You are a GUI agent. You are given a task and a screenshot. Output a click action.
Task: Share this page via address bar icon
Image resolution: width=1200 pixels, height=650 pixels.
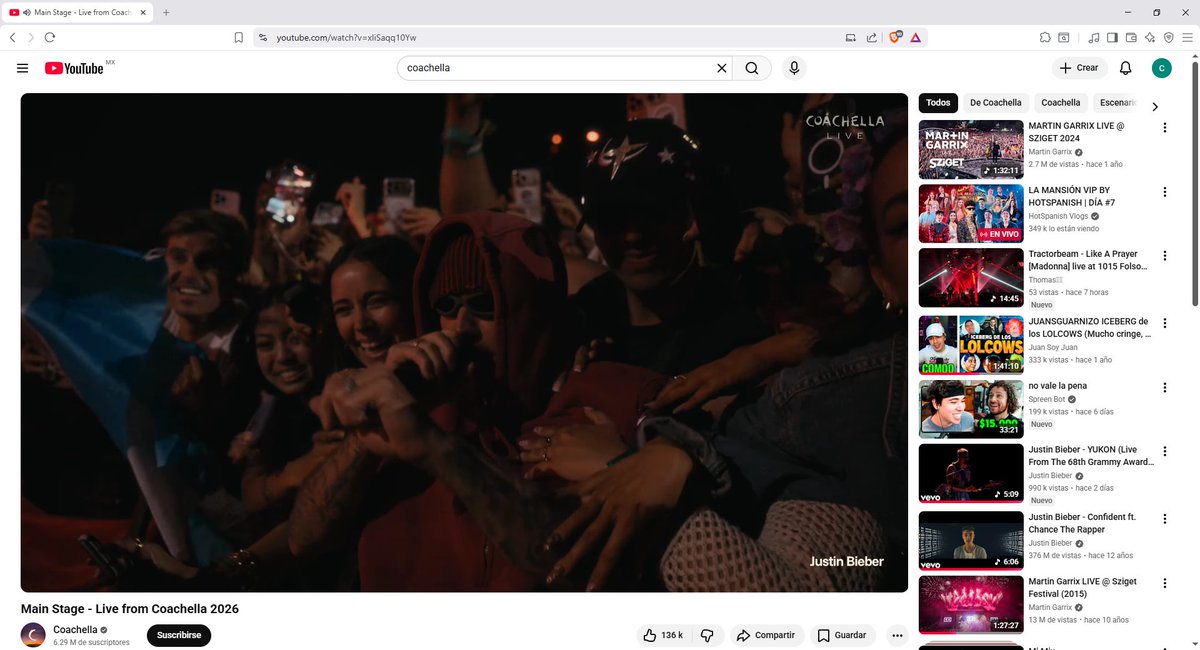[871, 38]
